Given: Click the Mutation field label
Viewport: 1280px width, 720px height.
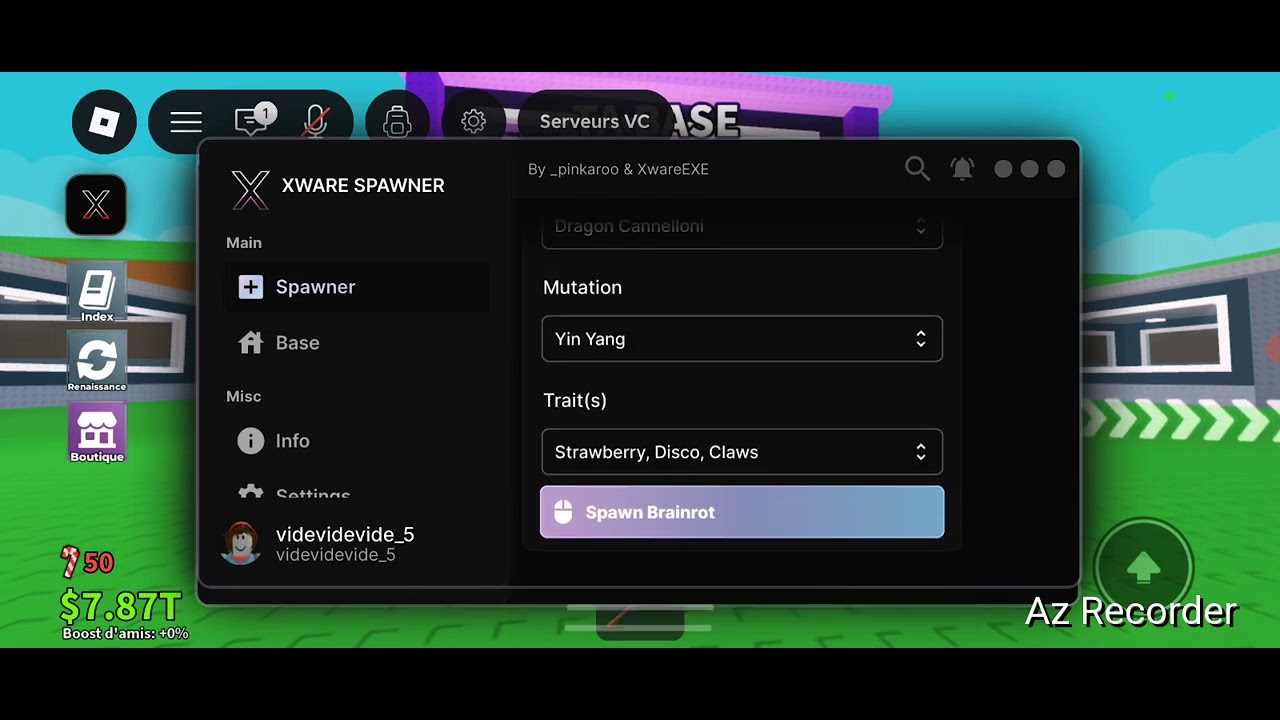Looking at the screenshot, I should (x=582, y=287).
